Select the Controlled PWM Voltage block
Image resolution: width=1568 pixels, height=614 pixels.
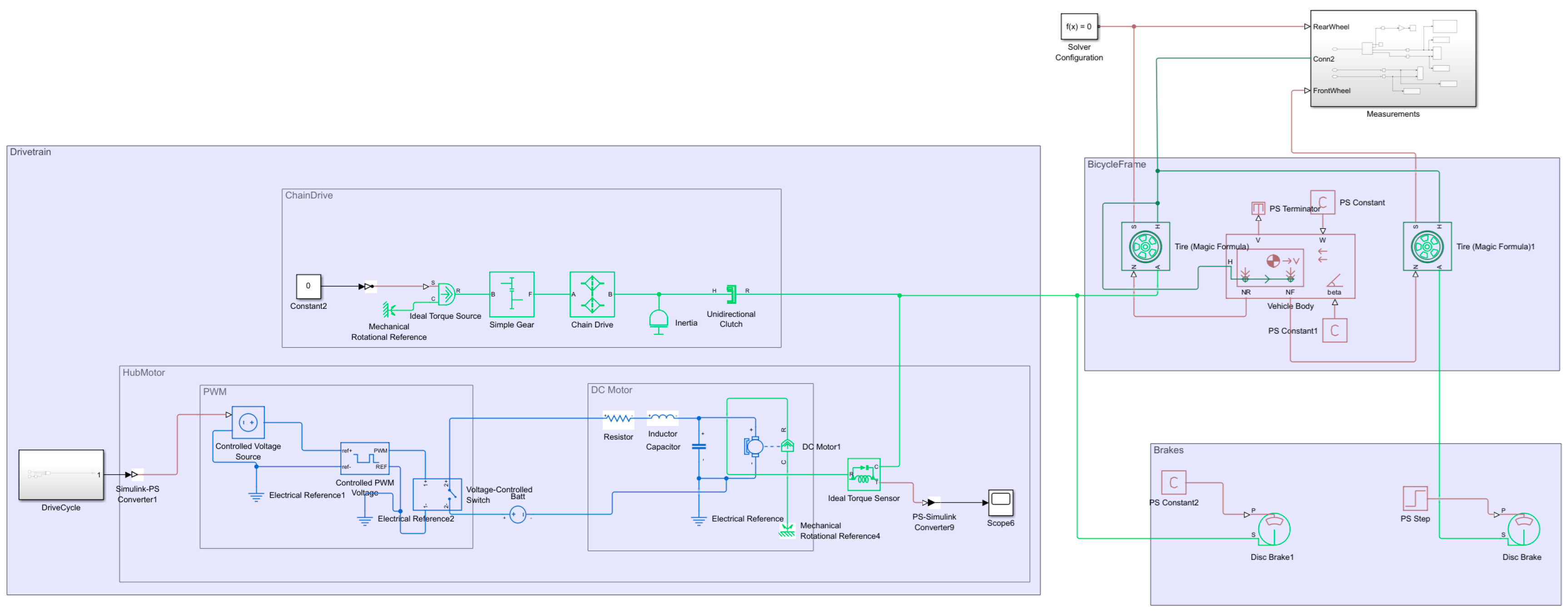click(365, 459)
